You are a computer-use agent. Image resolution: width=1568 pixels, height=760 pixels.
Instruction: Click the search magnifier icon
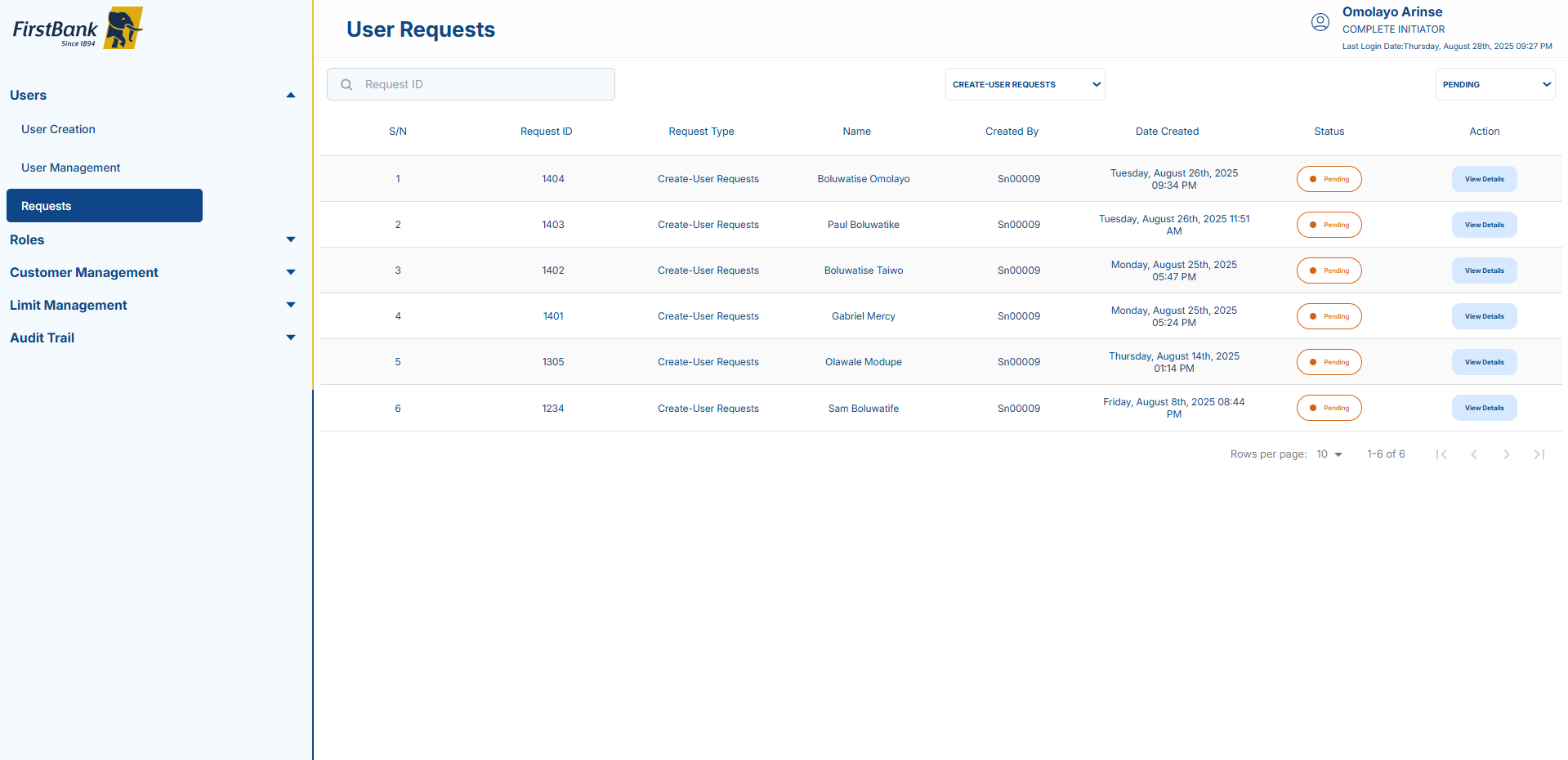pyautogui.click(x=346, y=85)
